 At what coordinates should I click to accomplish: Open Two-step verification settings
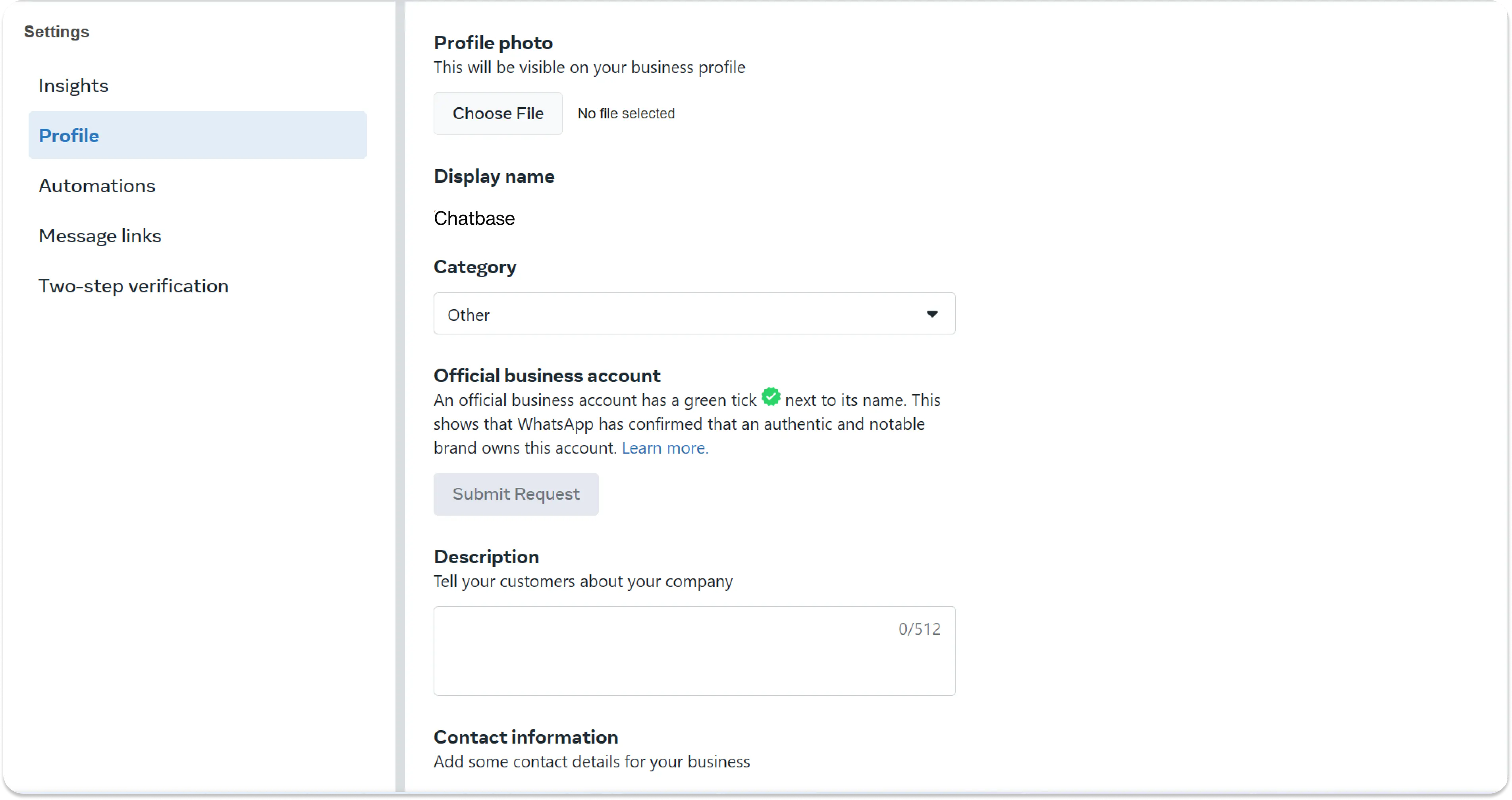[133, 286]
